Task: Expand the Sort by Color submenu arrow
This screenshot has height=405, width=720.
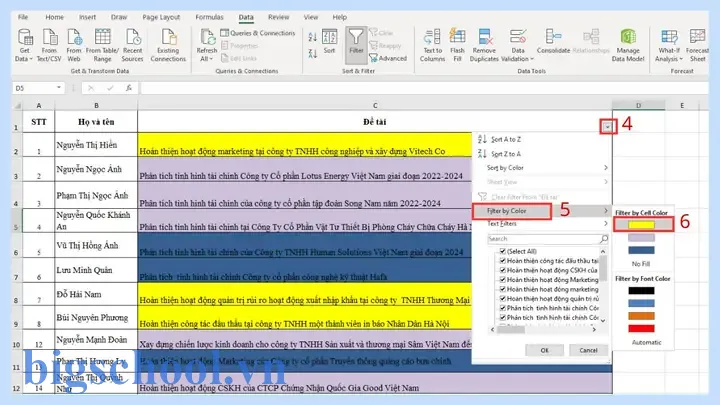Action: coord(606,168)
